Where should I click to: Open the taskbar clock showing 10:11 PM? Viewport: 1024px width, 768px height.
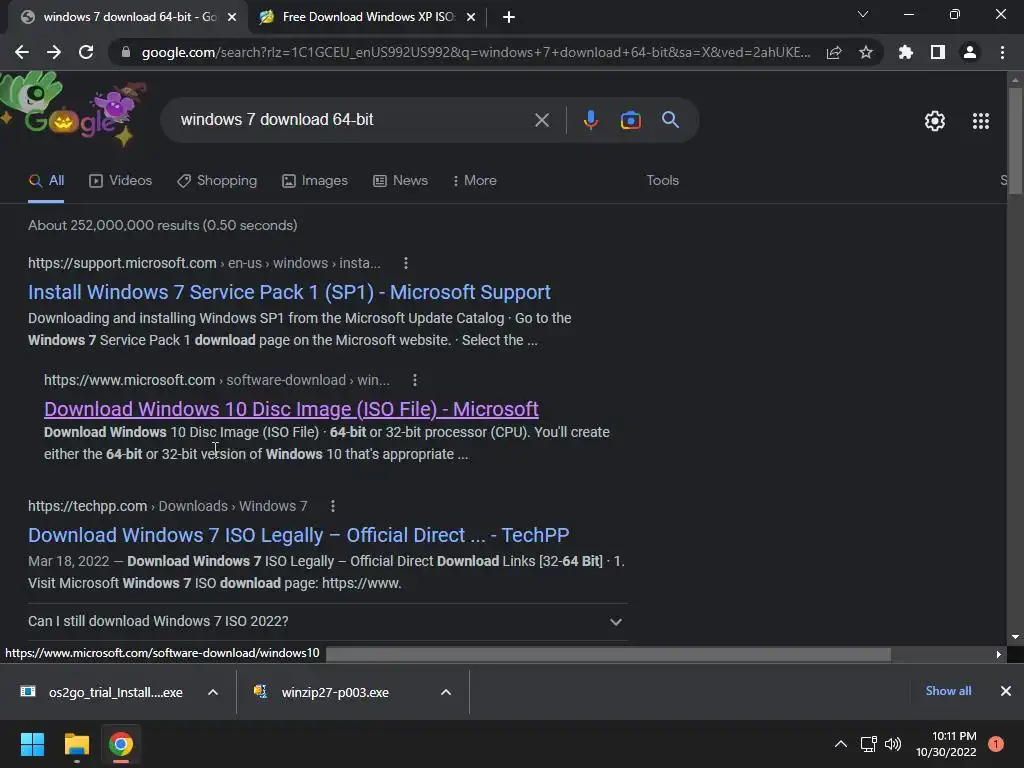[946, 744]
